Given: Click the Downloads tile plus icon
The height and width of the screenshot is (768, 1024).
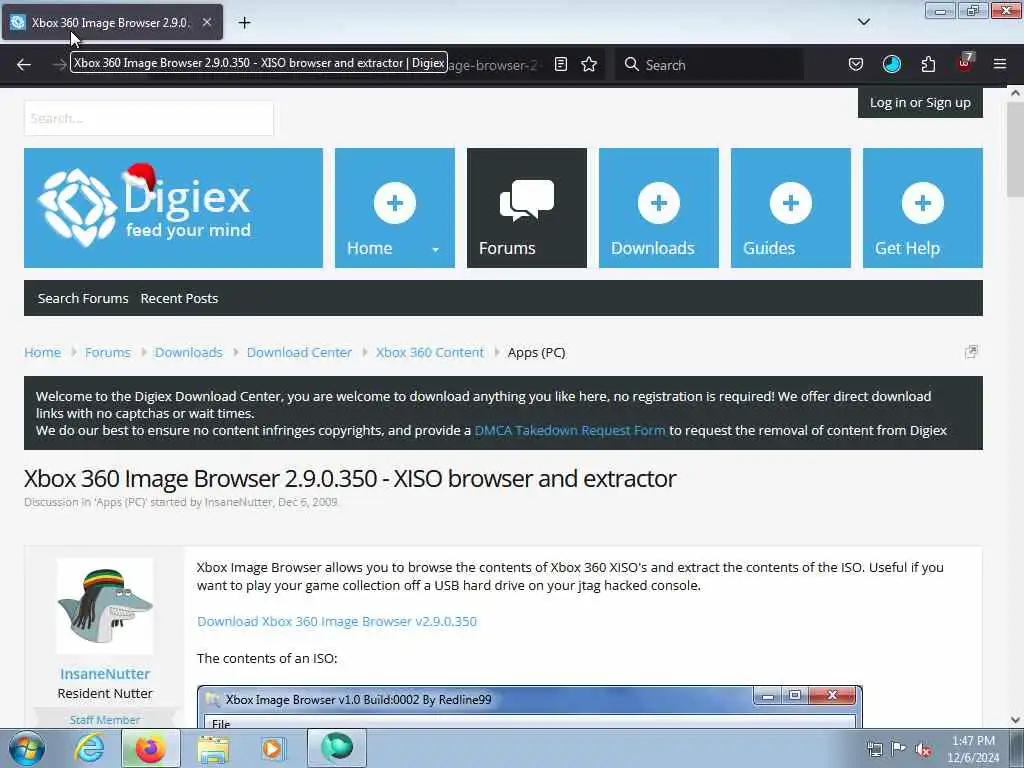Looking at the screenshot, I should tap(658, 203).
